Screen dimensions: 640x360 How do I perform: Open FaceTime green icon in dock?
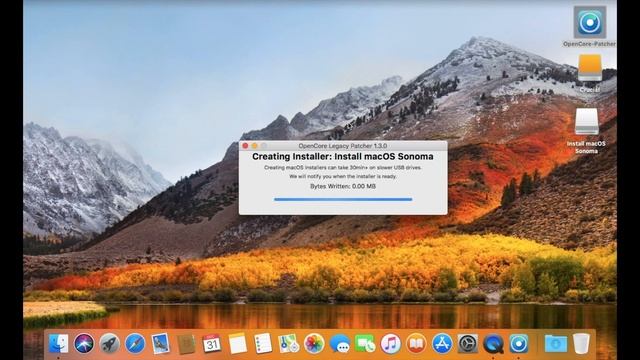click(x=365, y=343)
